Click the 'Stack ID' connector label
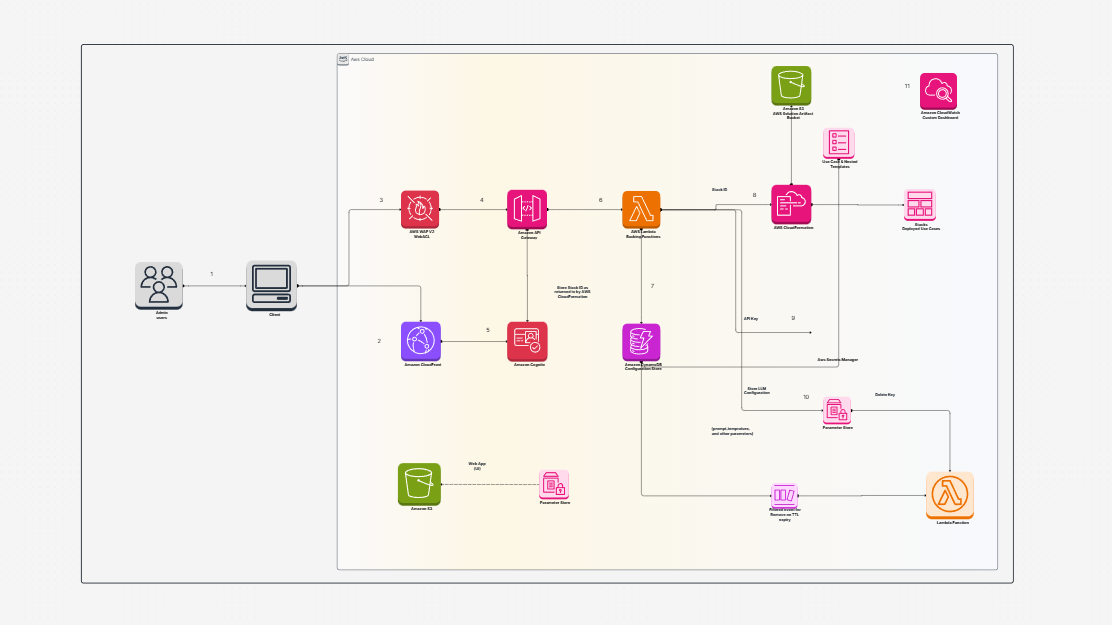1112x625 pixels. point(719,190)
